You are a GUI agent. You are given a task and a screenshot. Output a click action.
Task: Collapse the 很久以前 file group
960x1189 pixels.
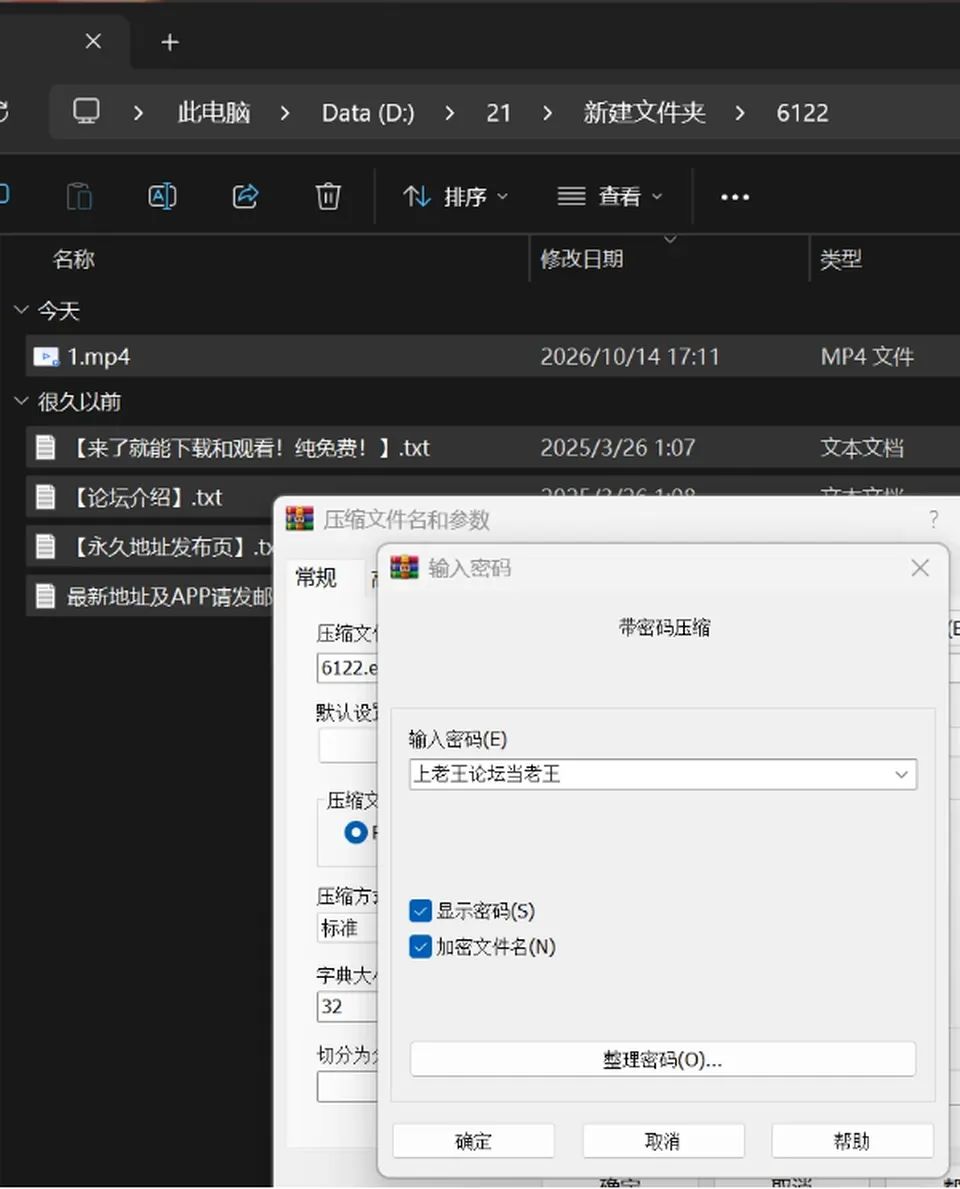tap(21, 401)
